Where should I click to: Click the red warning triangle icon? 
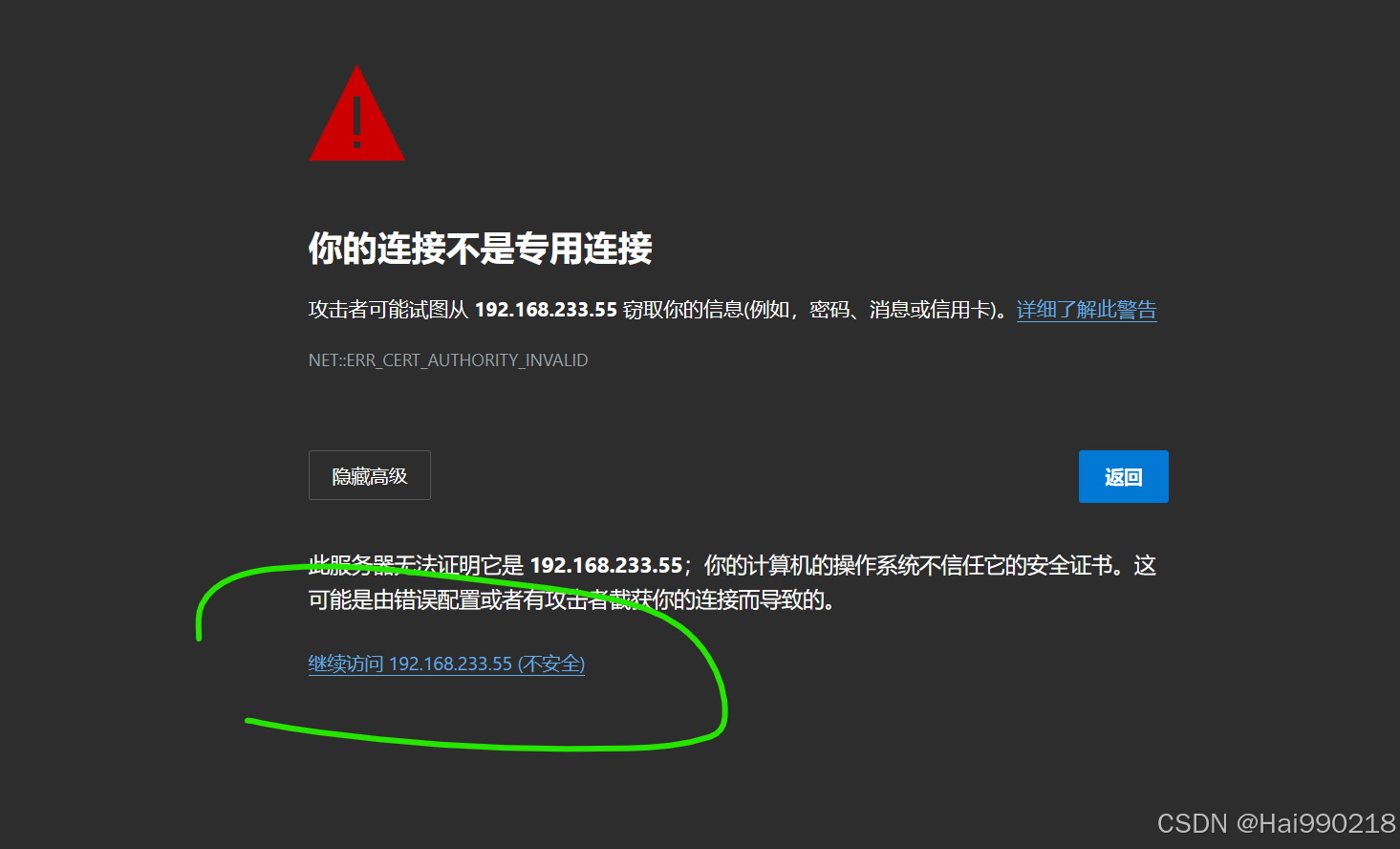[356, 113]
